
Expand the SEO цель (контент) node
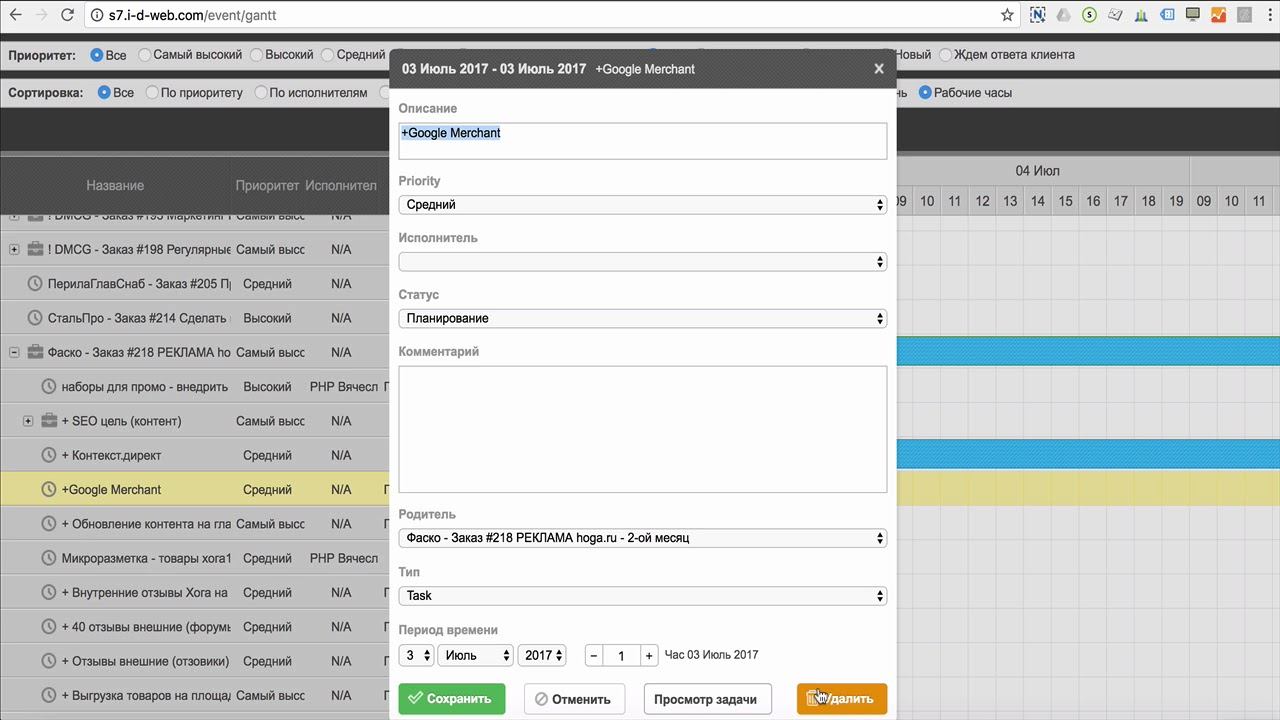[x=28, y=421]
